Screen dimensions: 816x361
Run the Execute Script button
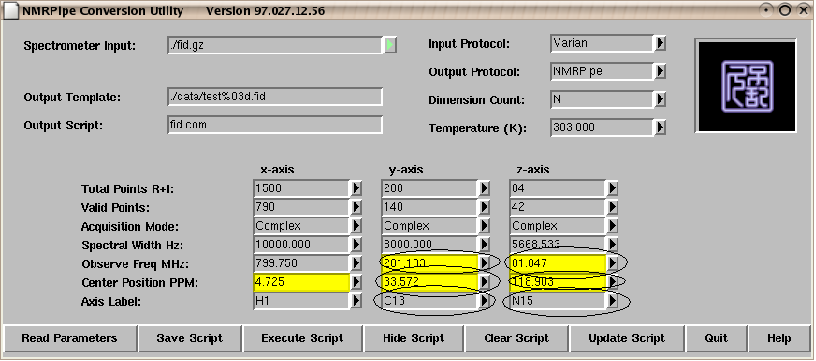point(302,338)
